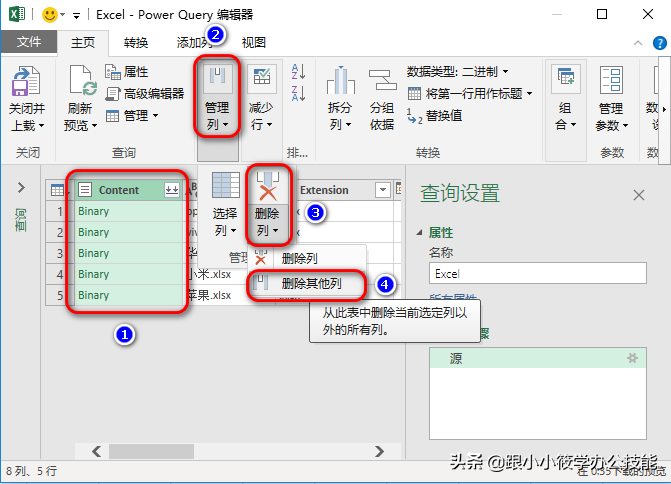Click the Manage Parameters (管理参数) icon
Viewport: 671px width, 484px height.
click(611, 80)
